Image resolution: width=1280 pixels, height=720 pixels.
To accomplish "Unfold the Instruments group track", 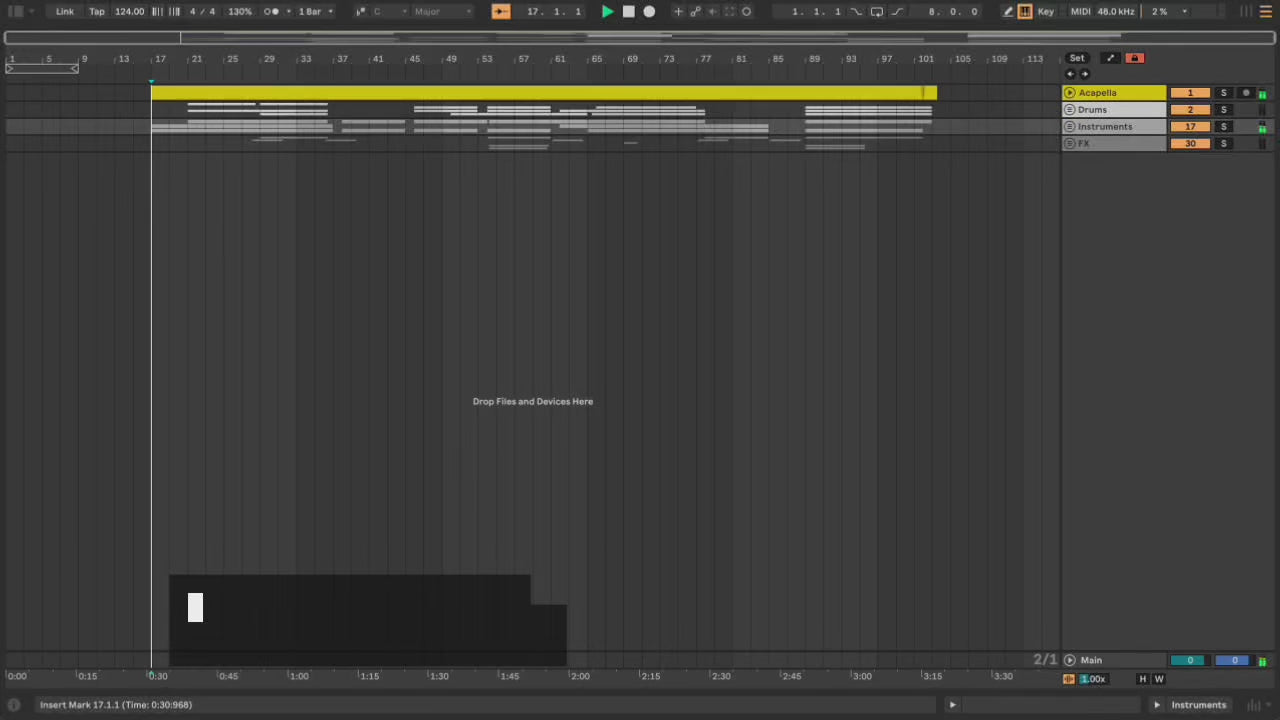I will (1070, 127).
